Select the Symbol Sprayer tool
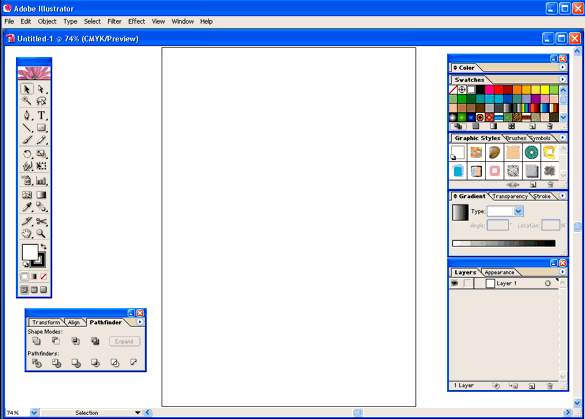Viewport: 585px width, 419px height. (26, 181)
